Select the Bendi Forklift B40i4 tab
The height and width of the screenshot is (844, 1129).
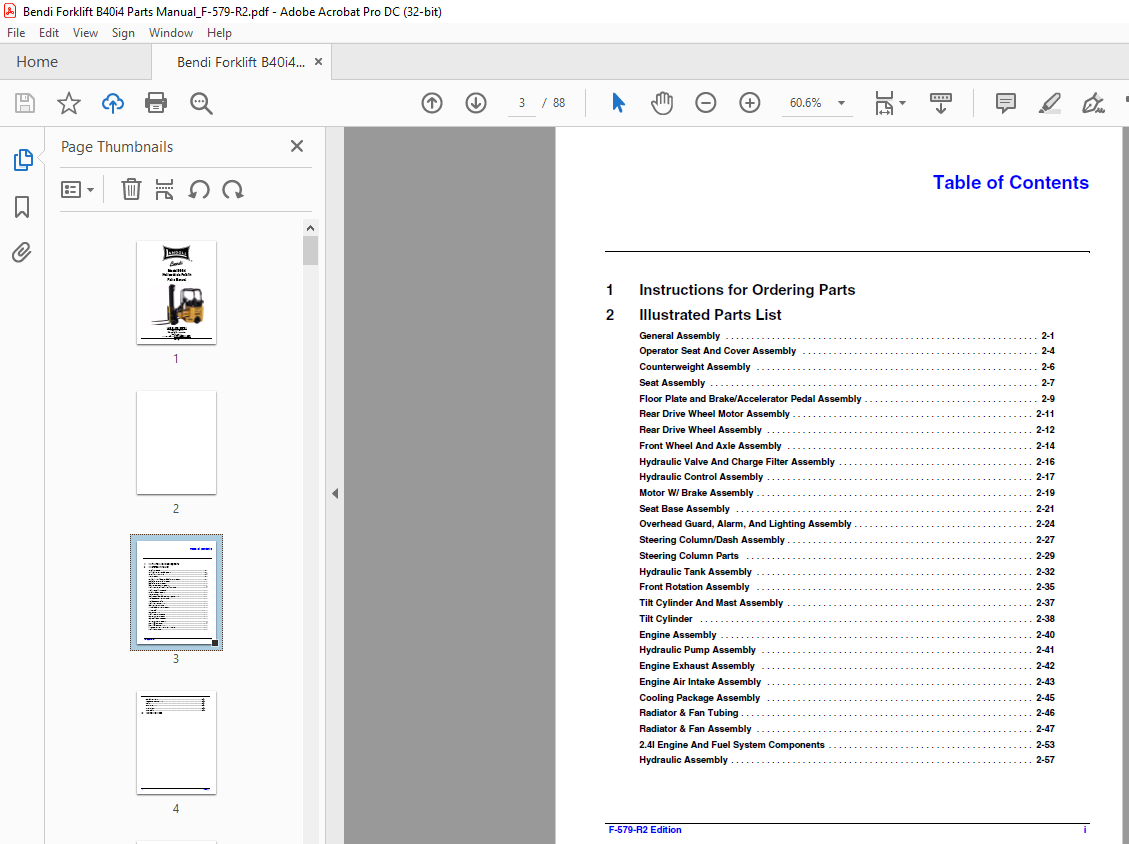coord(240,62)
